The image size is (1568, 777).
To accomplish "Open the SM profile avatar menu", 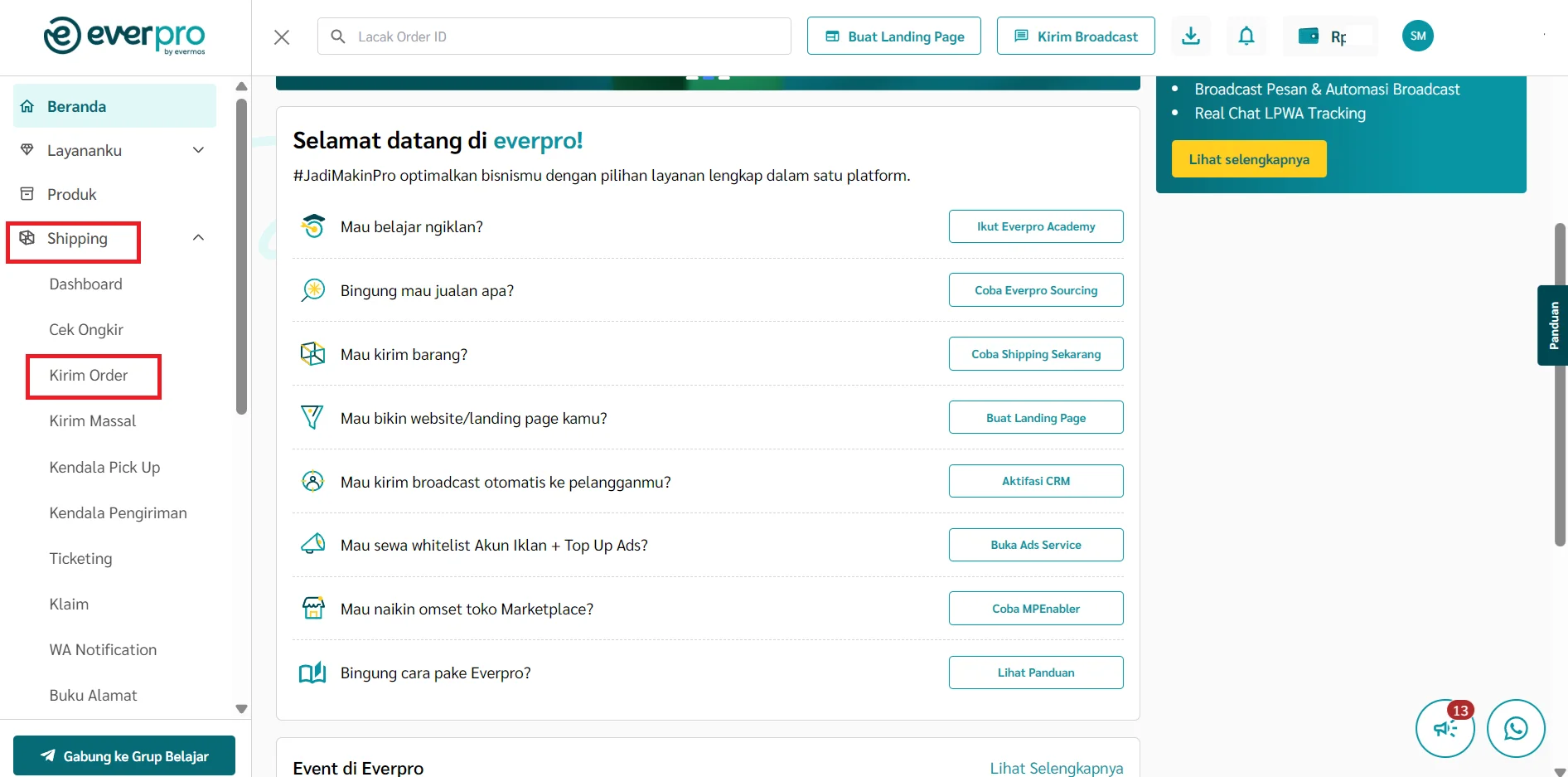I will pyautogui.click(x=1417, y=36).
